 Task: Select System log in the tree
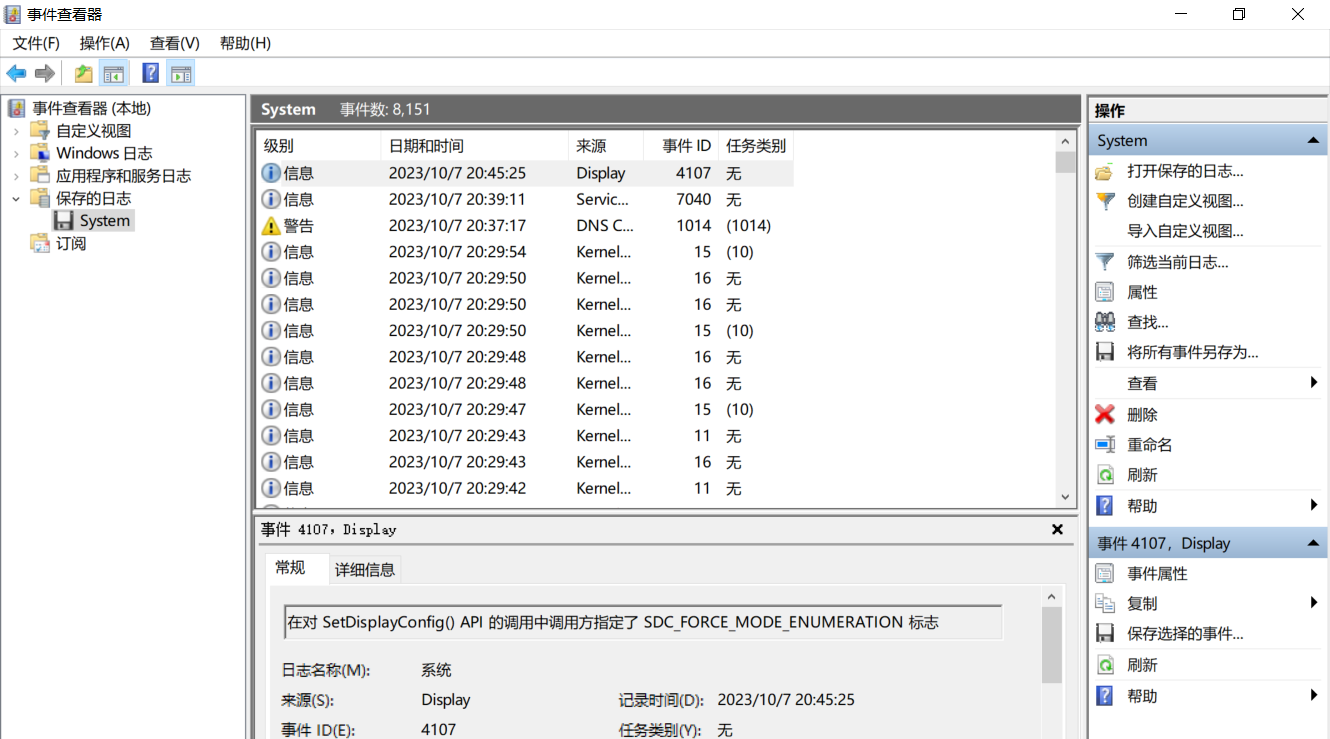point(105,221)
